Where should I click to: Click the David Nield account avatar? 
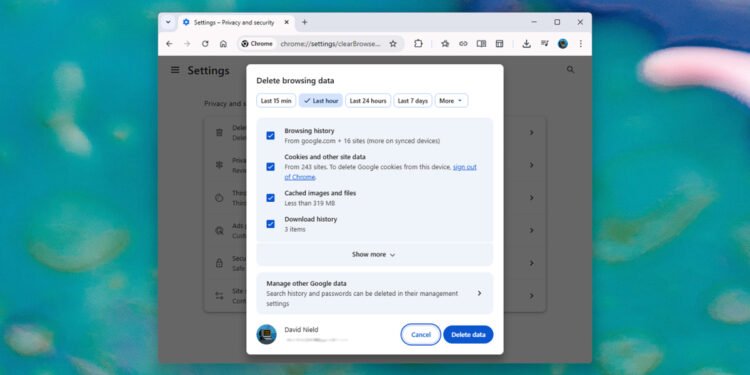click(x=266, y=334)
